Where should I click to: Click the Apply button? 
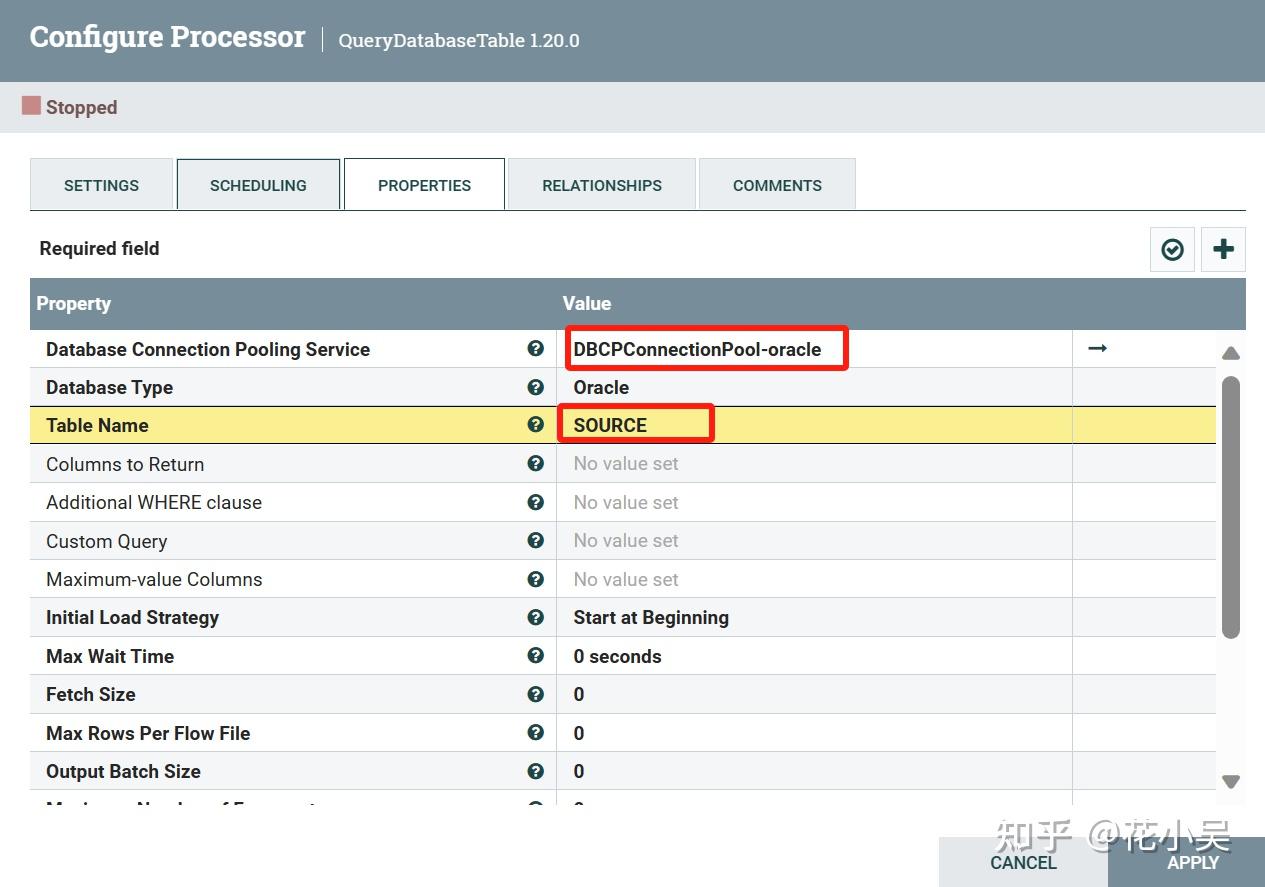tap(1192, 862)
